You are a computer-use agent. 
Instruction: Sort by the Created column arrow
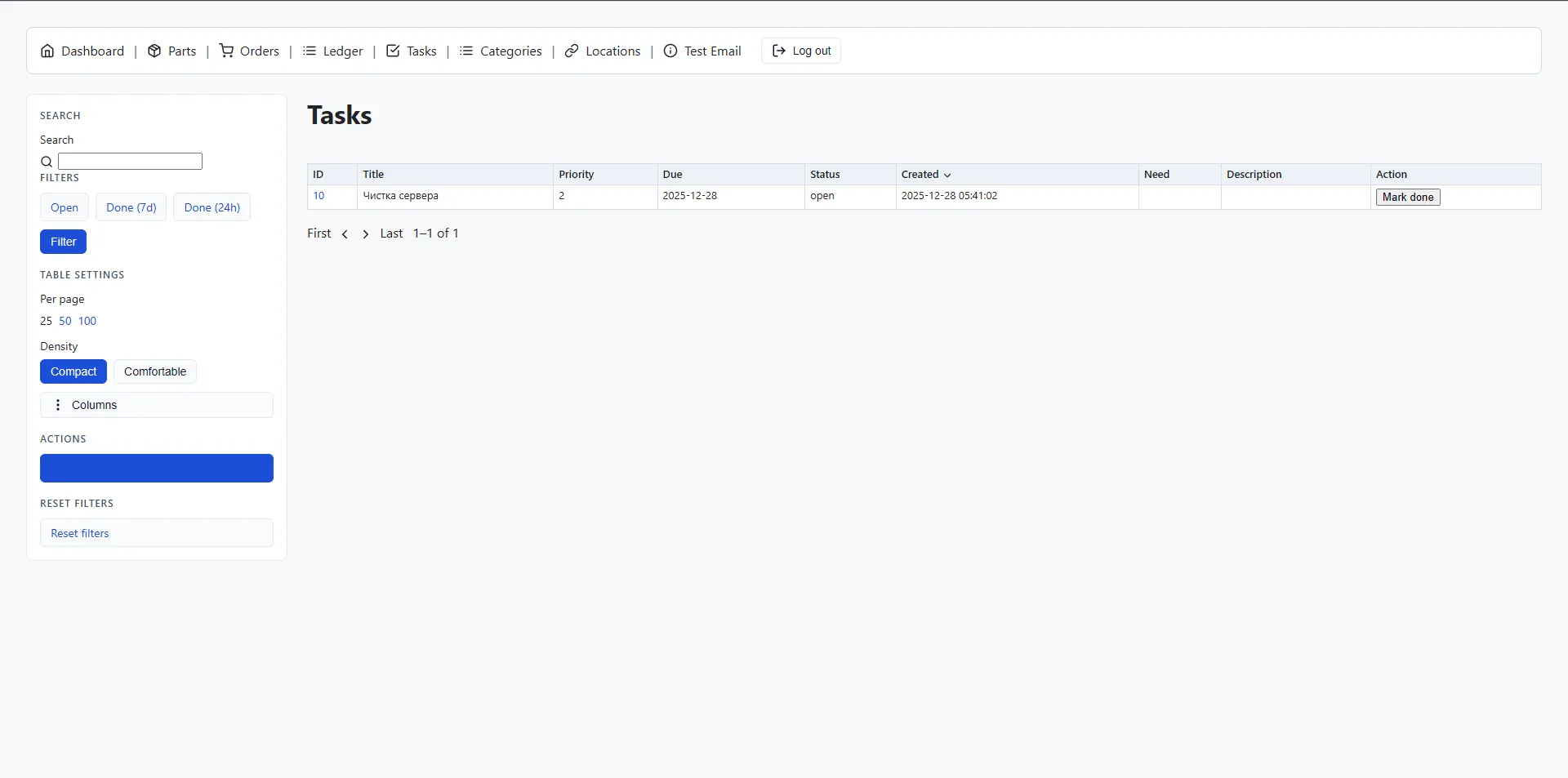(947, 175)
